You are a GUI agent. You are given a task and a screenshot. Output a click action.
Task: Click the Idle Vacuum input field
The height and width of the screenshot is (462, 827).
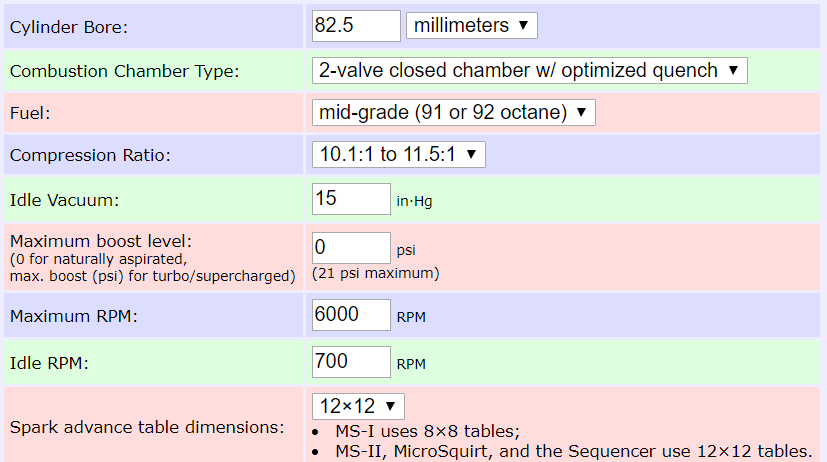tap(351, 199)
